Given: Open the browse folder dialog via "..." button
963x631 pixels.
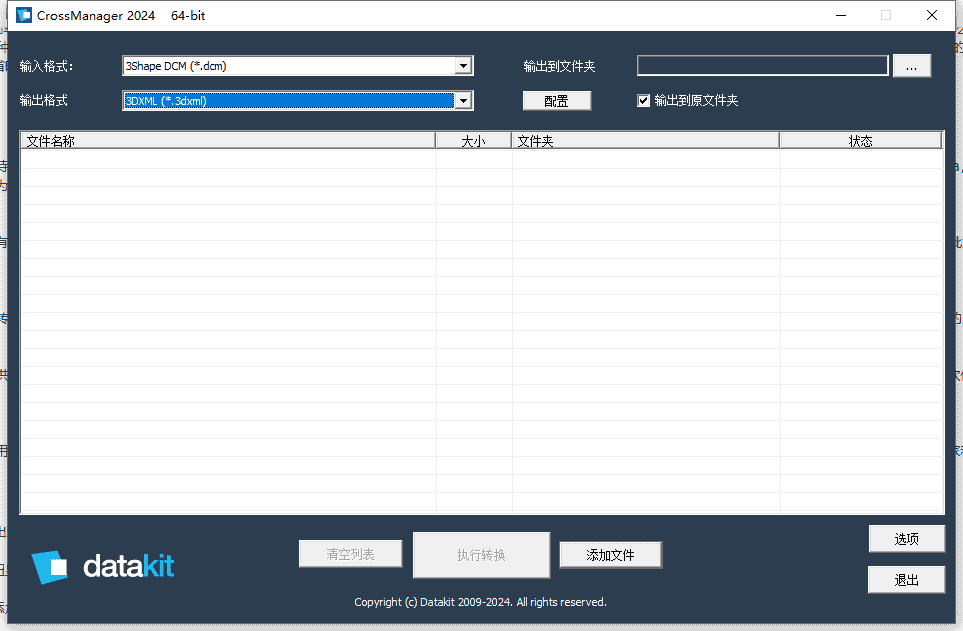Looking at the screenshot, I should [x=911, y=65].
